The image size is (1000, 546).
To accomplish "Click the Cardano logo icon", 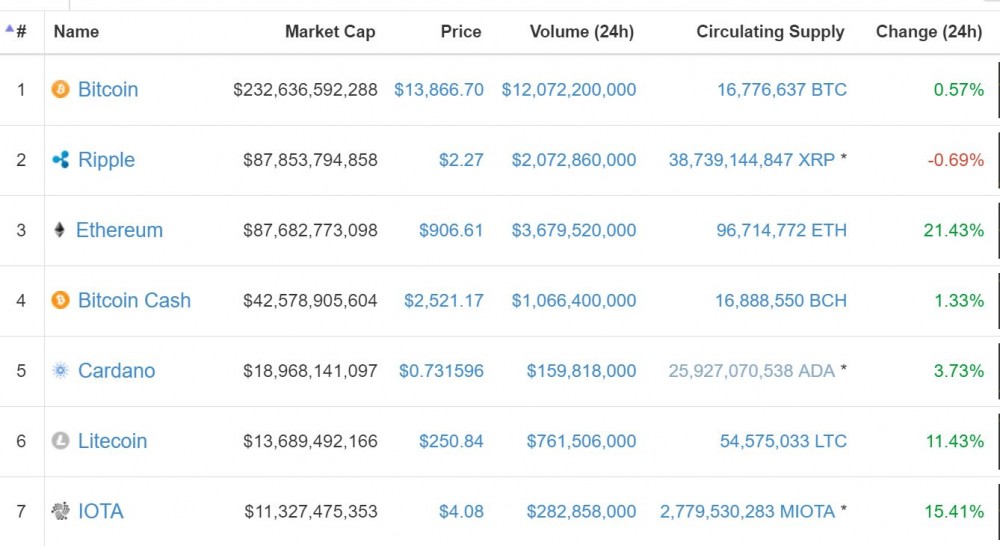I will click(x=61, y=371).
